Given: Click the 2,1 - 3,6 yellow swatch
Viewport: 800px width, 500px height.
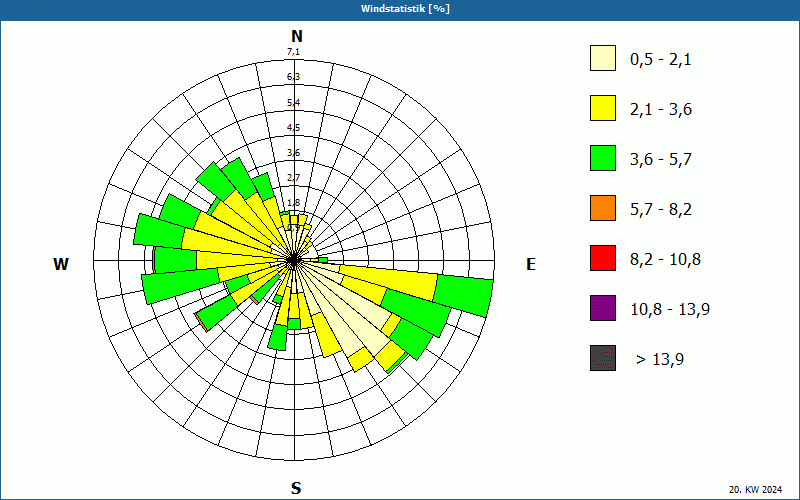Looking at the screenshot, I should coord(603,108).
